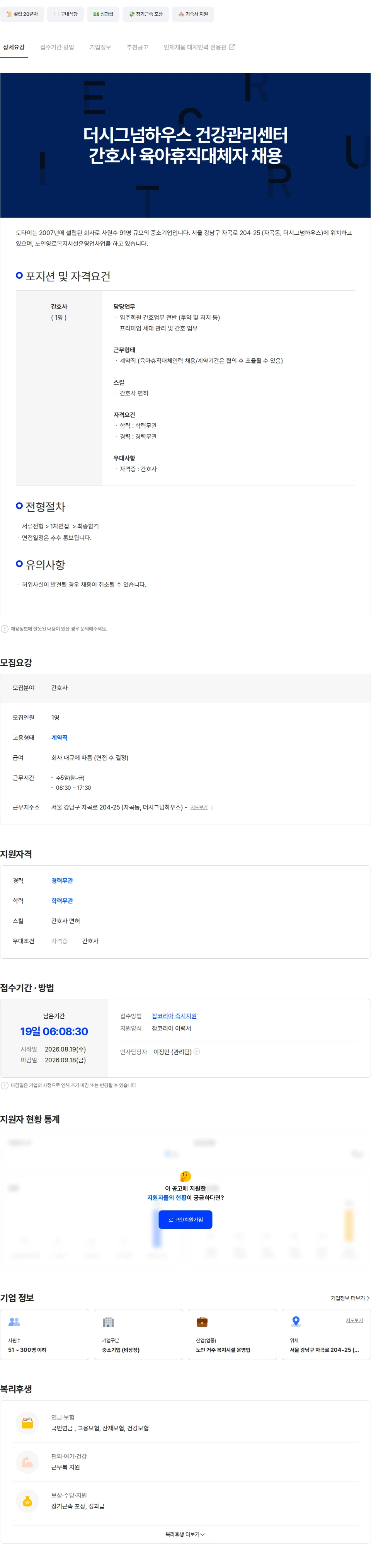371x1568 pixels.
Task: Click chevron after 근무지주소 지도보기
Action: [x=212, y=808]
